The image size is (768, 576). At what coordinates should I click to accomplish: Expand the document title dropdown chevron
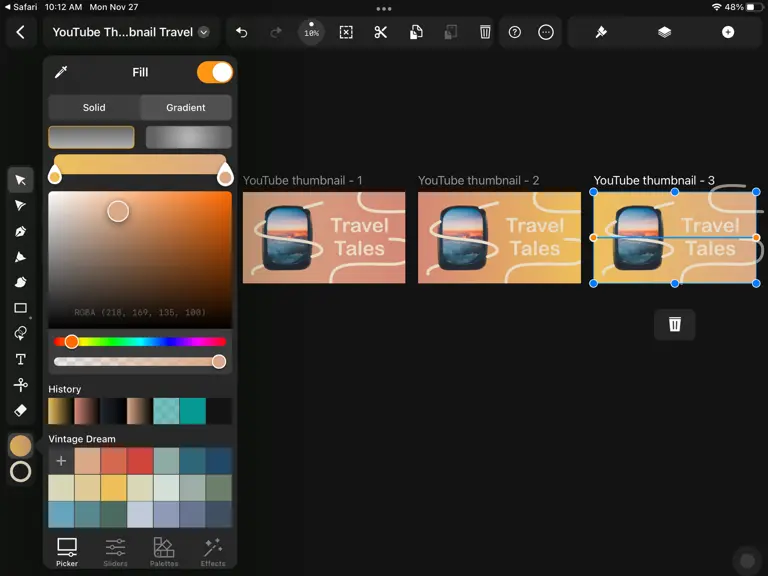pos(204,32)
